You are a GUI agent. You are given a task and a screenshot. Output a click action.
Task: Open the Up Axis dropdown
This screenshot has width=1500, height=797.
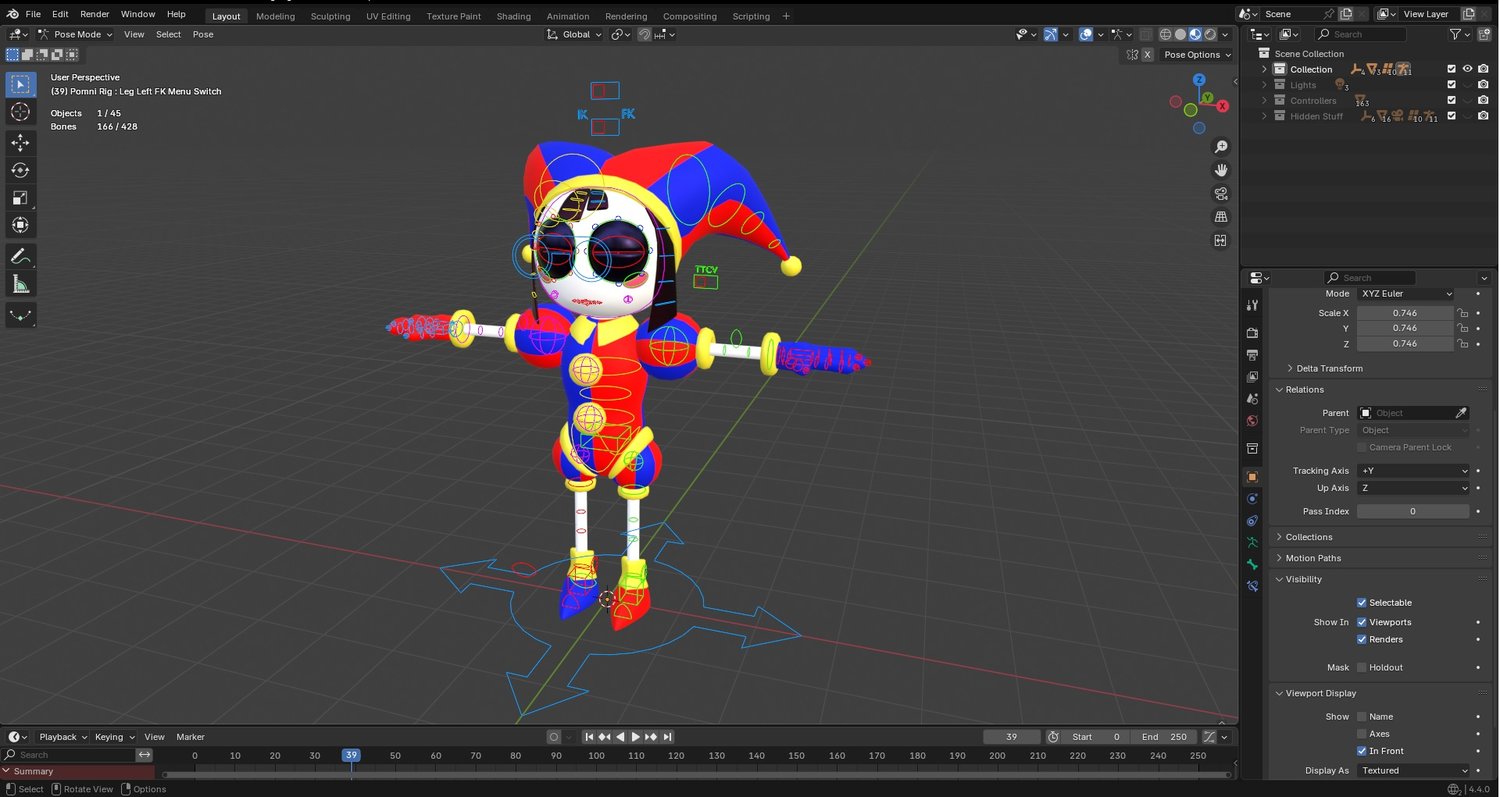(x=1413, y=488)
